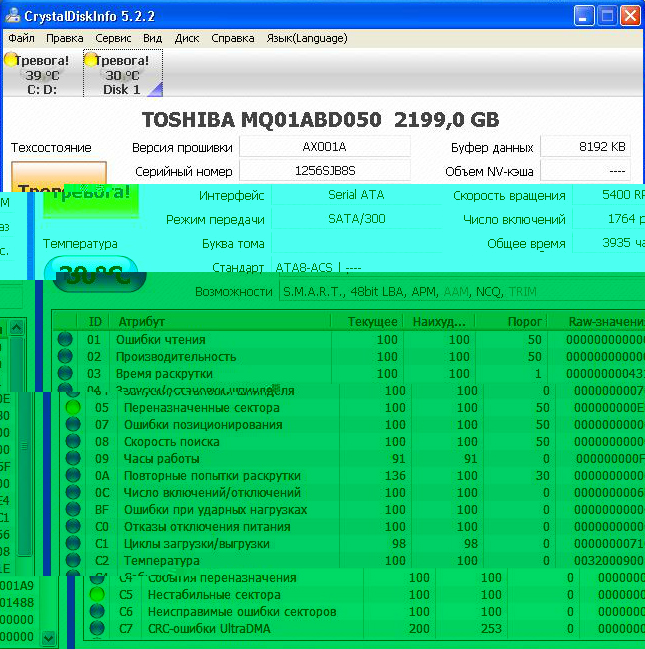Image resolution: width=645 pixels, height=649 pixels.
Task: Select attribute Циклы загрузки/выгрузки
Action: click(x=197, y=543)
